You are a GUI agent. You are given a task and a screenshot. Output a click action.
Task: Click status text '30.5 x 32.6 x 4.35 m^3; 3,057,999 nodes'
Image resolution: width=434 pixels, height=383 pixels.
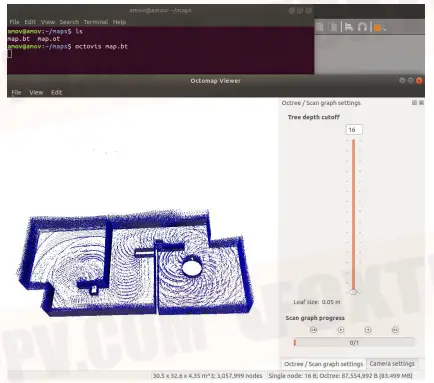pyautogui.click(x=207, y=376)
